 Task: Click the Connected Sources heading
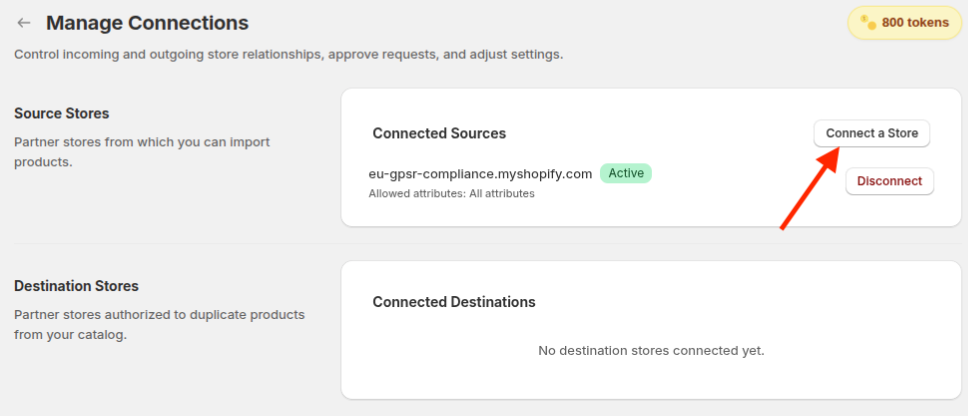pos(439,133)
